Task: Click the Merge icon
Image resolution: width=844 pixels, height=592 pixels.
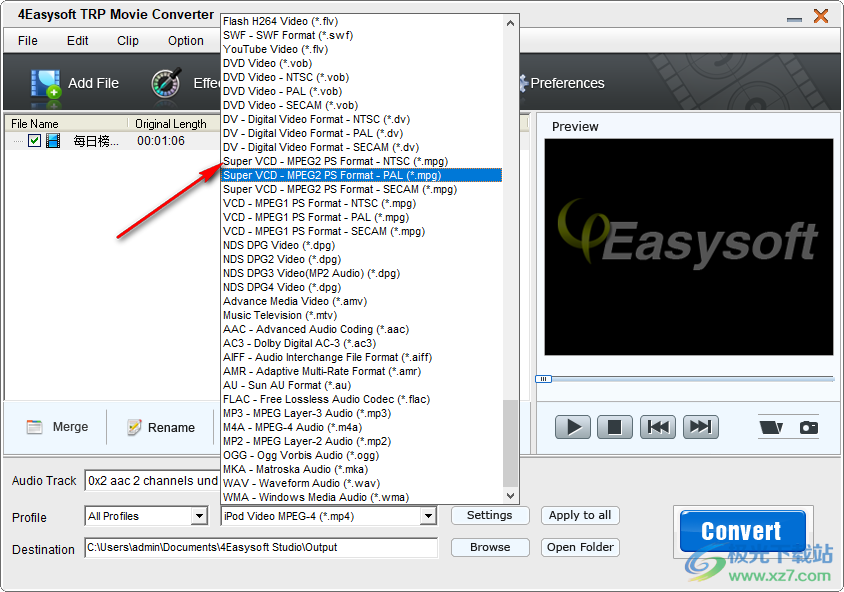Action: pos(34,427)
